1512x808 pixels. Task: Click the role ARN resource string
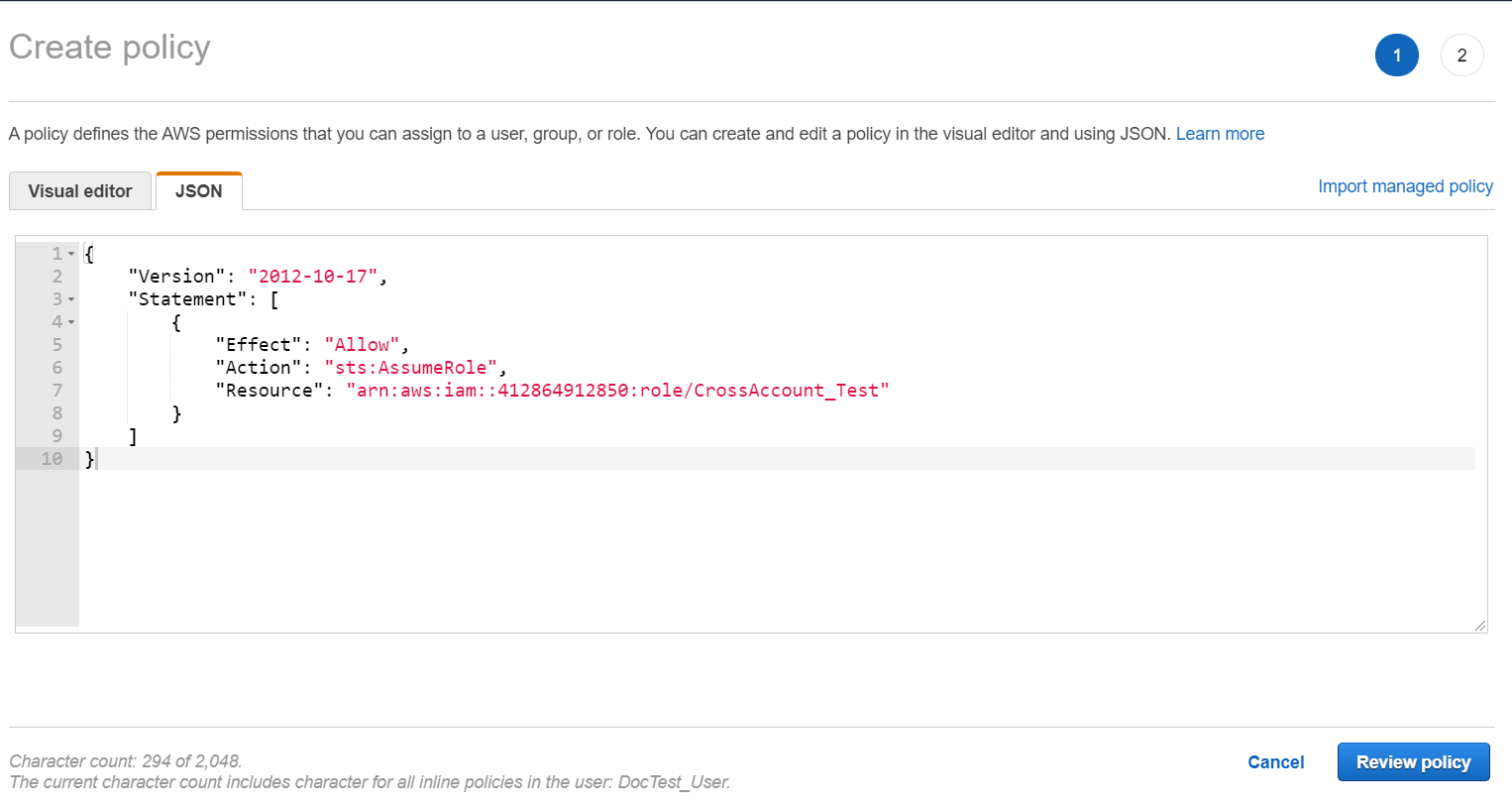click(x=616, y=391)
